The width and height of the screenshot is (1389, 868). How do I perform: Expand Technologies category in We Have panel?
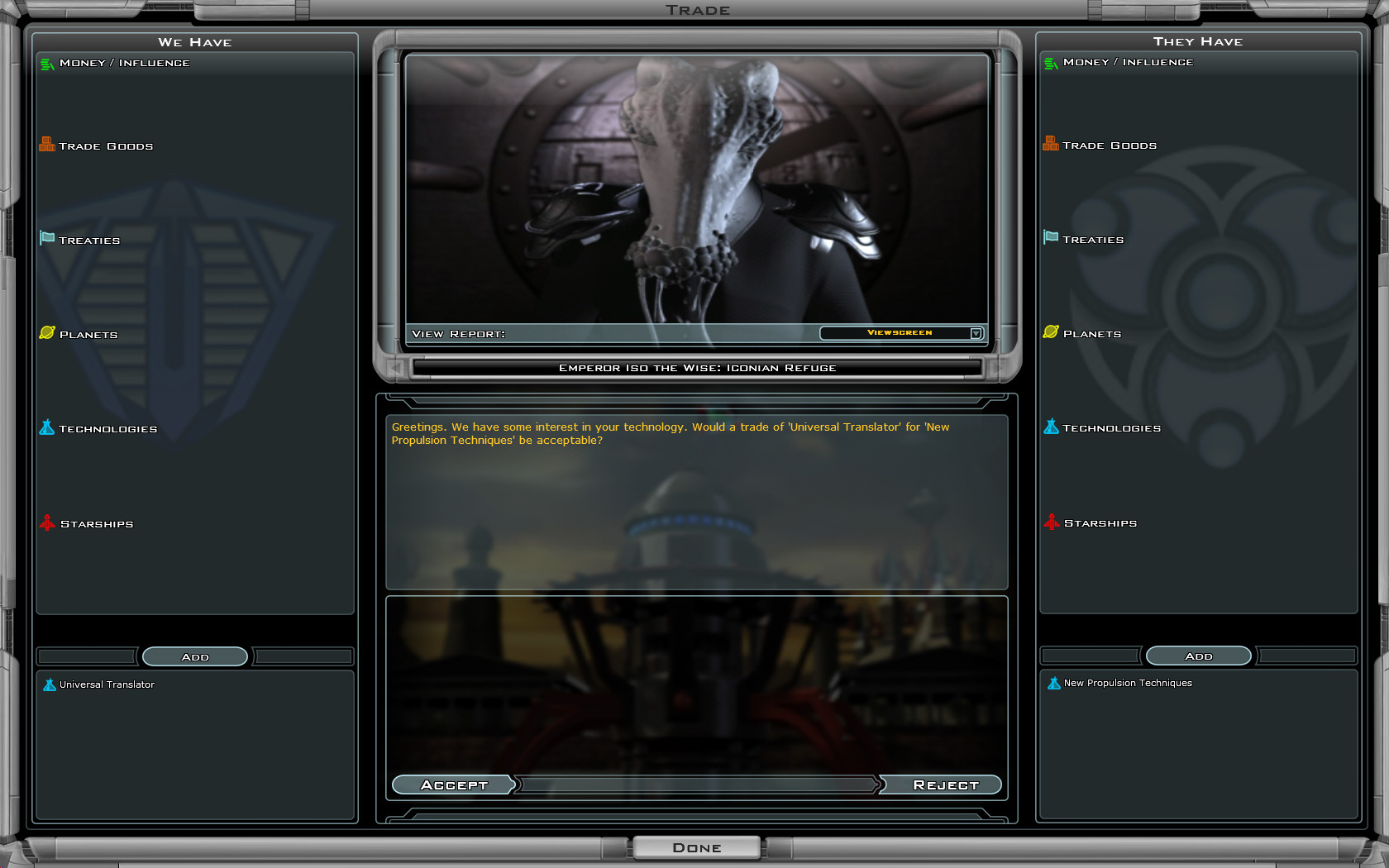tap(107, 429)
